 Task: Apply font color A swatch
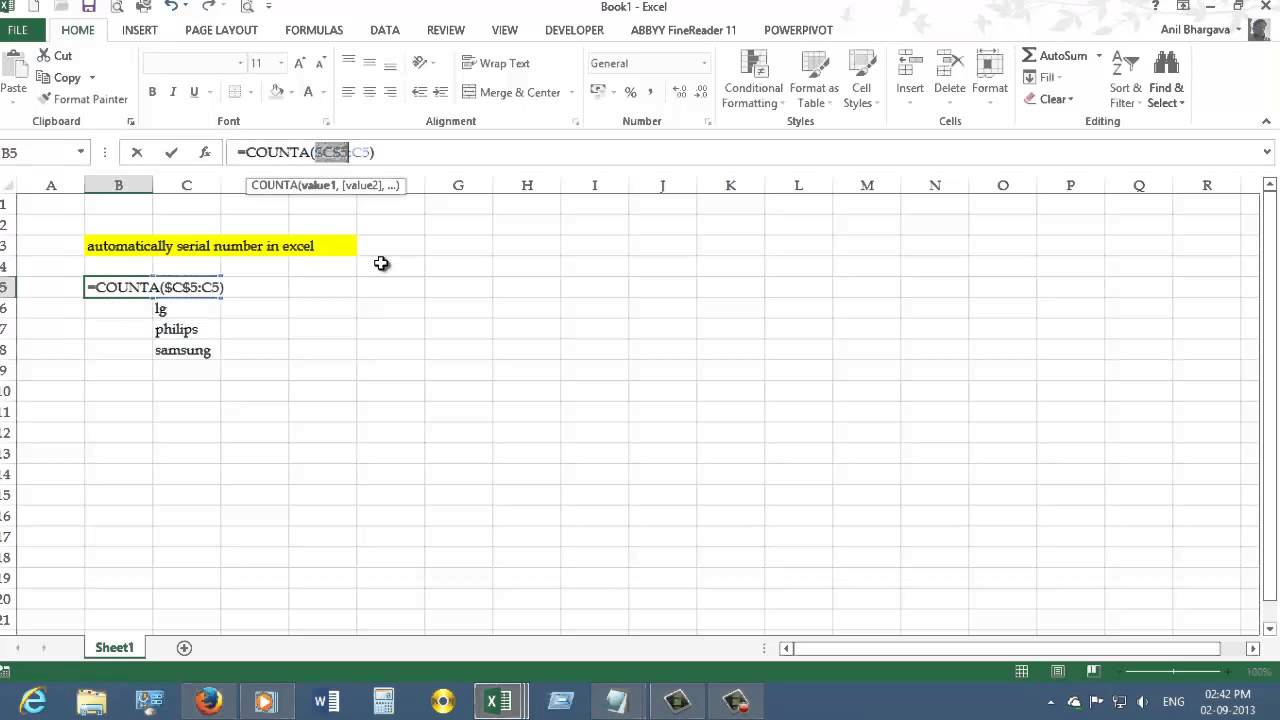pyautogui.click(x=309, y=92)
